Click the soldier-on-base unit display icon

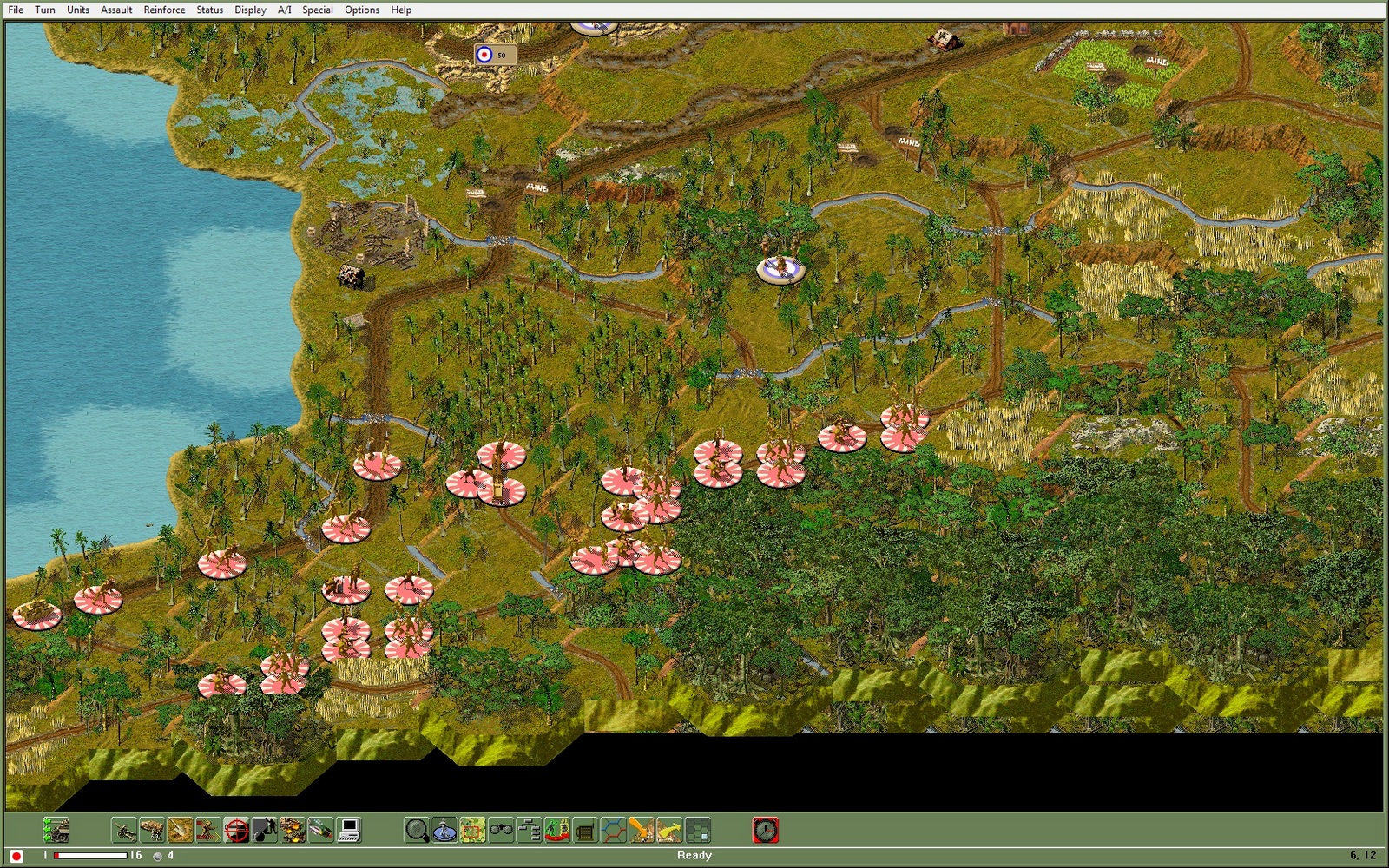click(x=444, y=831)
